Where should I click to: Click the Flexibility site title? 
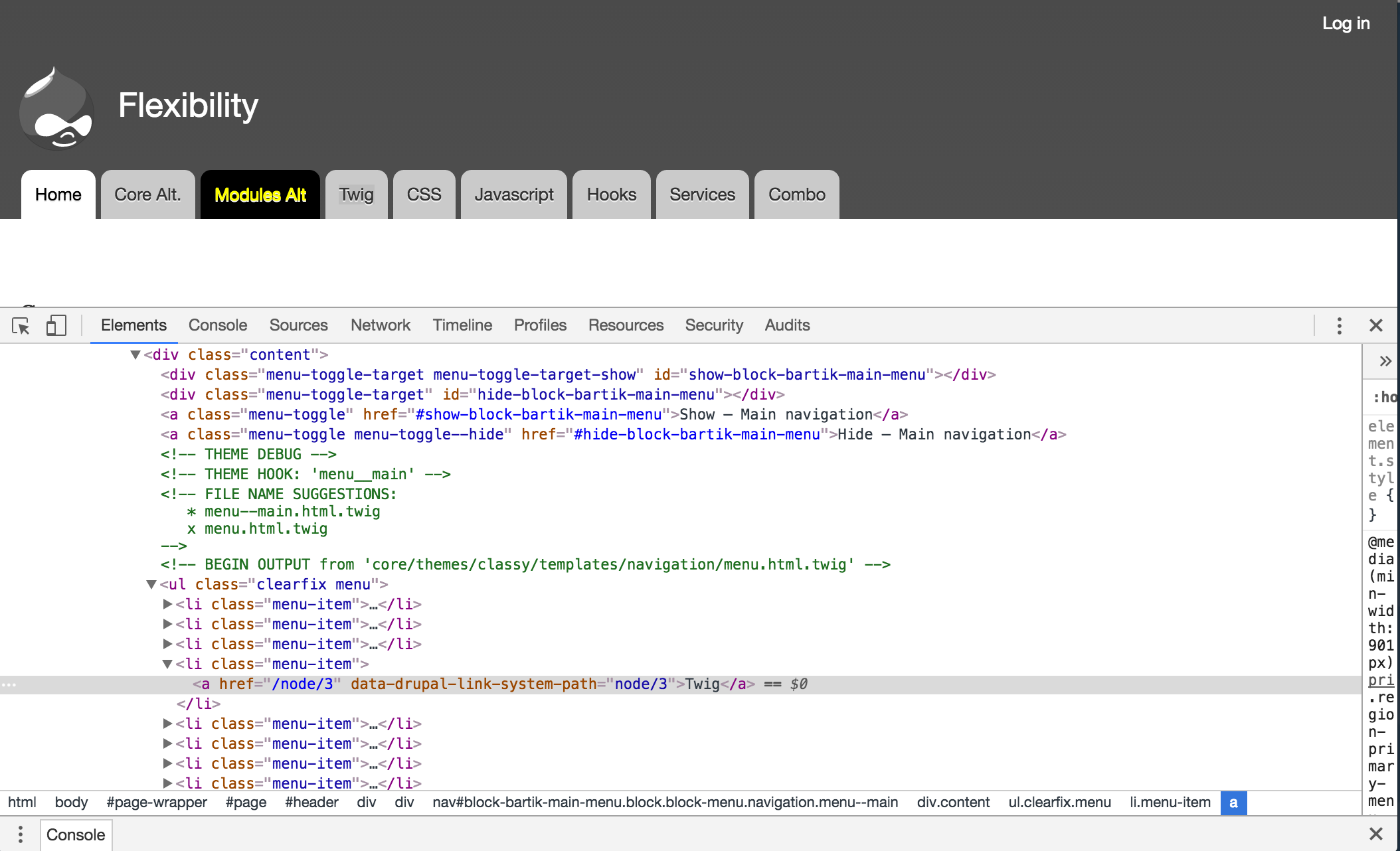coord(189,106)
